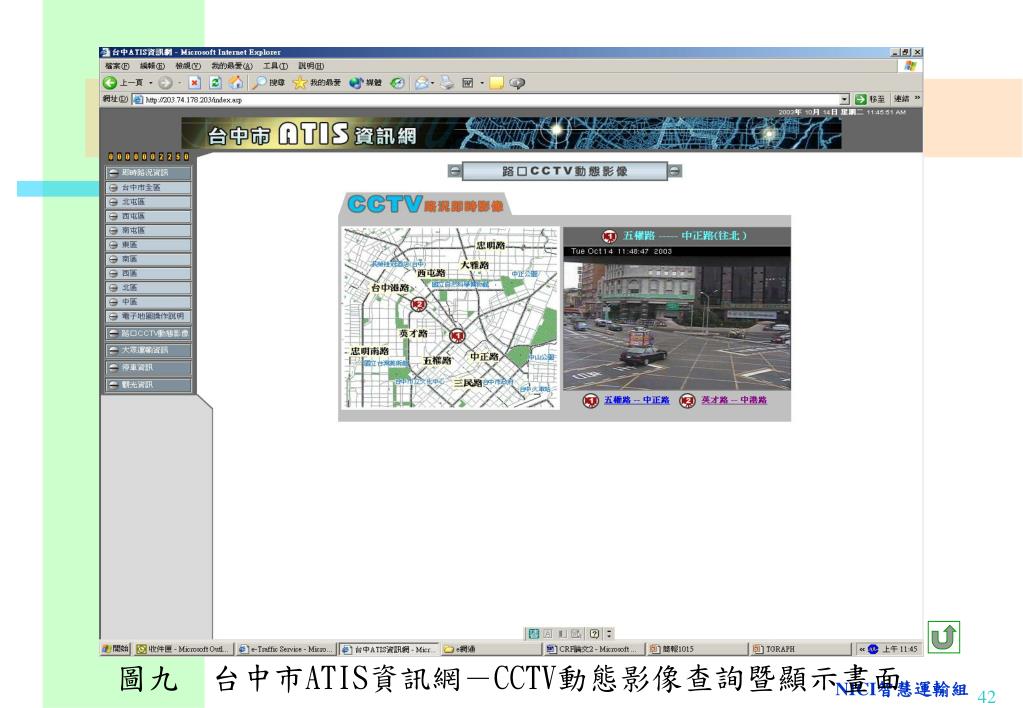Expand the 大眾運輸資訊 sidebar section

(x=146, y=350)
